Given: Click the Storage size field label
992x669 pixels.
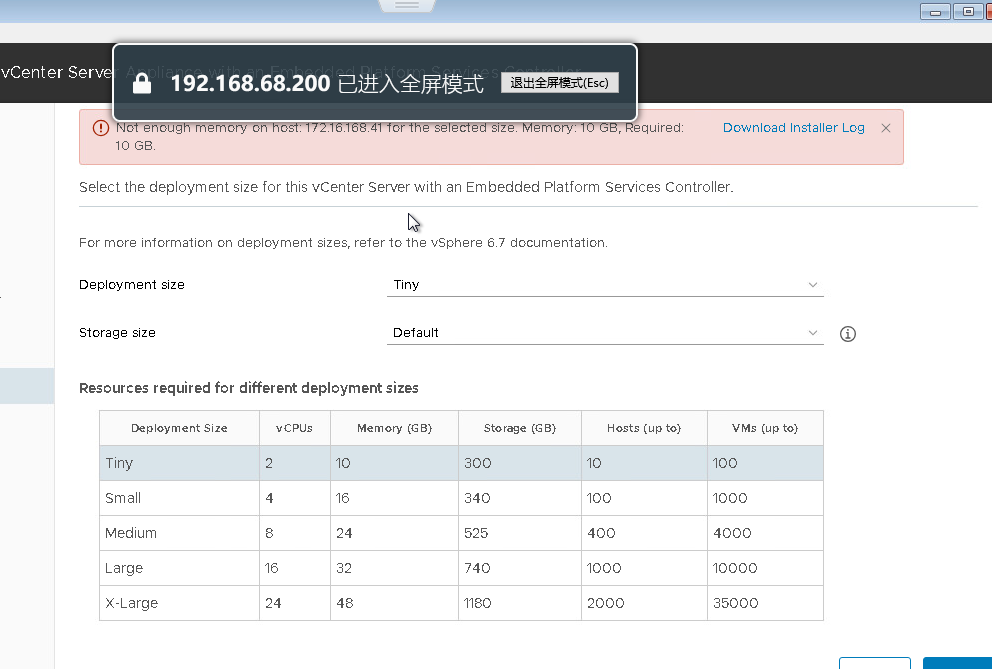Looking at the screenshot, I should pos(117,333).
